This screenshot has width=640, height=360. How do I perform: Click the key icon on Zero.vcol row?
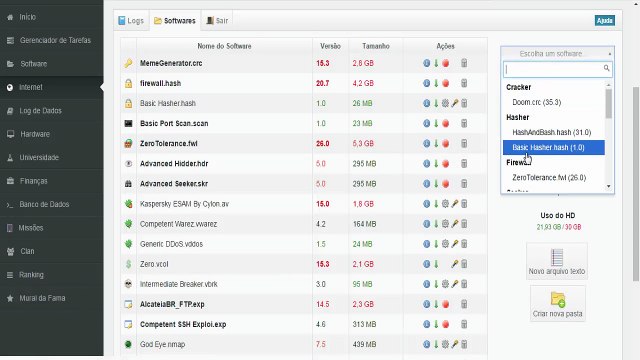click(x=455, y=264)
